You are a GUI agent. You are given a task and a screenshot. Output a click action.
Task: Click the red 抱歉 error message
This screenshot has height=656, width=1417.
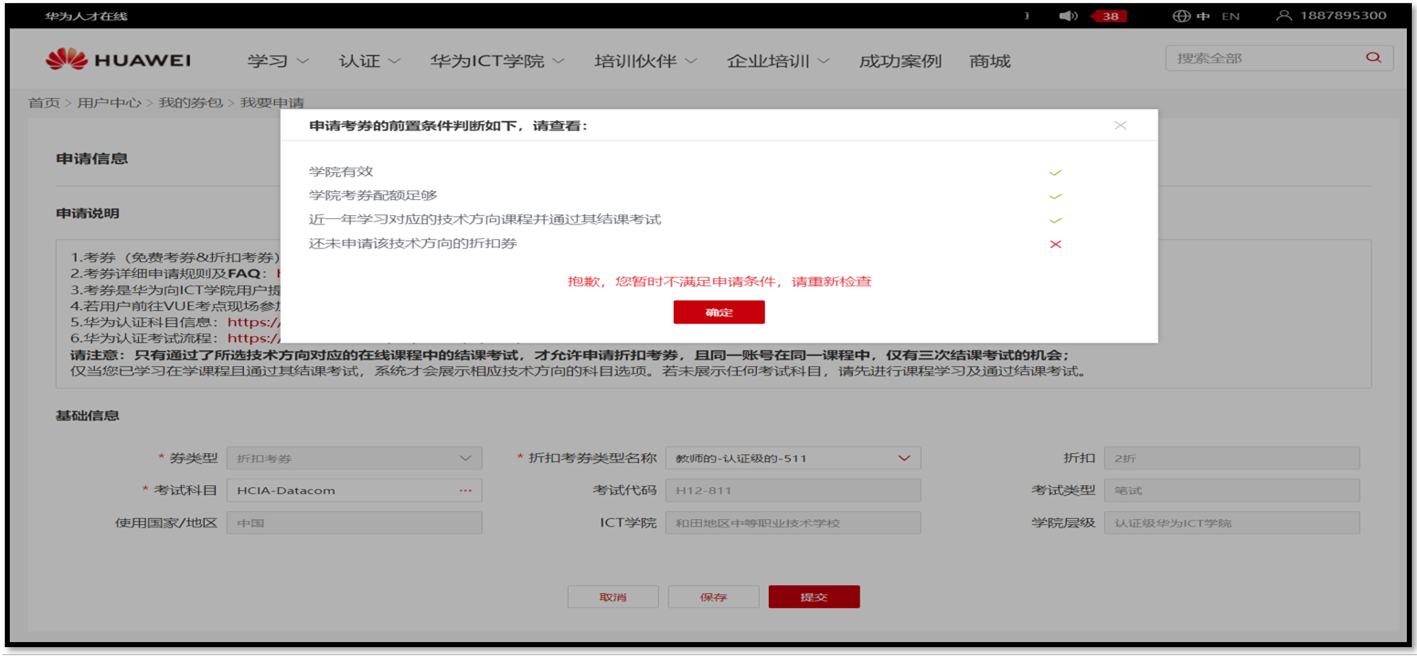click(719, 282)
